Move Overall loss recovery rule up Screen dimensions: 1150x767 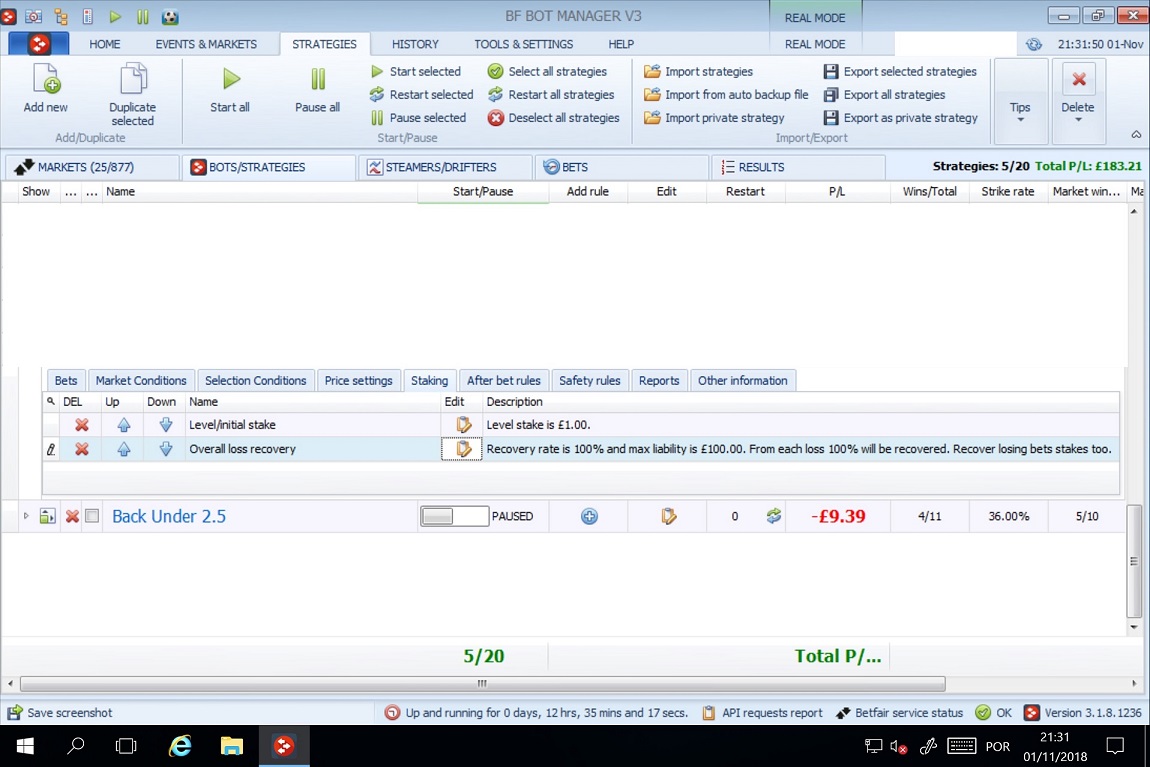coord(124,449)
